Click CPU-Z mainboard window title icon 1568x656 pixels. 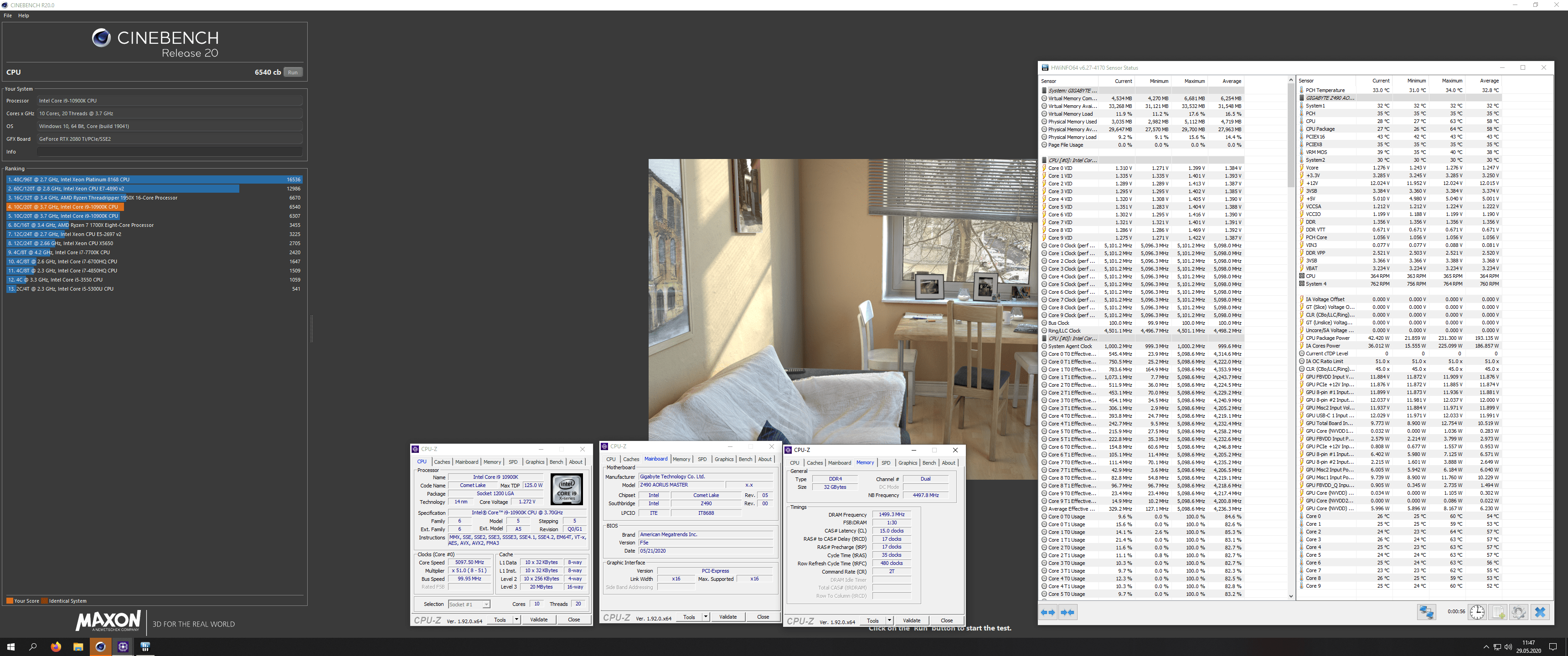click(x=604, y=446)
